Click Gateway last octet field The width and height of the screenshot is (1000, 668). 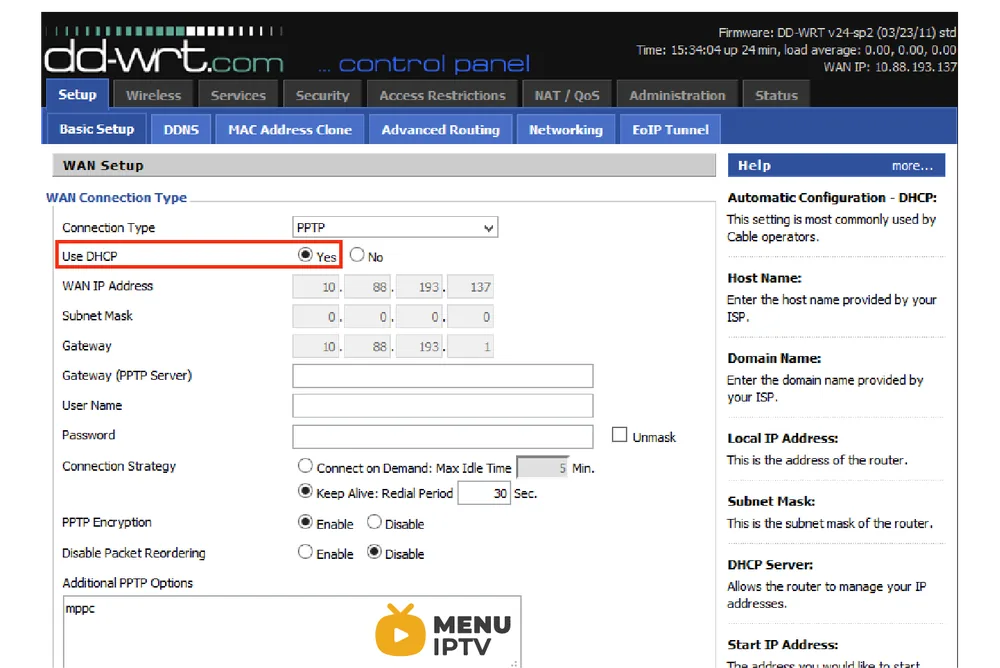tap(471, 347)
